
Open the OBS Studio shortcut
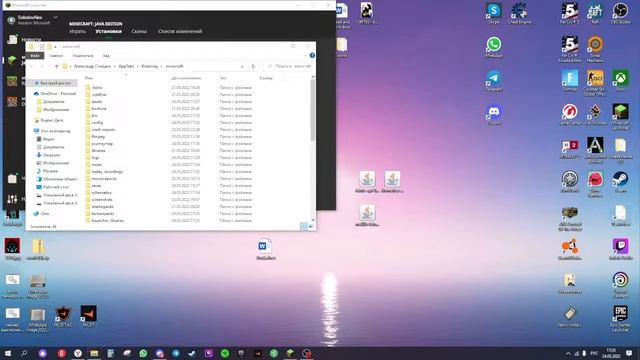620,13
